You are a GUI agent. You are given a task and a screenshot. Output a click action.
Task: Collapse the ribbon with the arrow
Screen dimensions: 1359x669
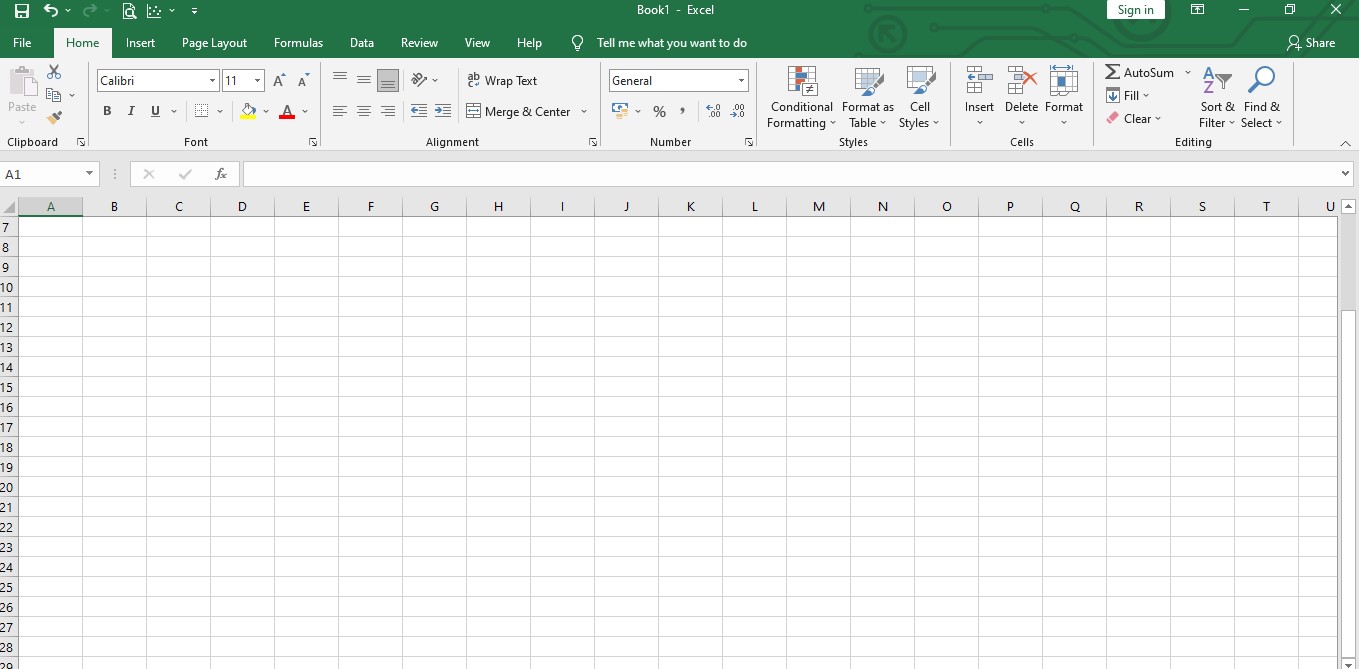(1345, 143)
